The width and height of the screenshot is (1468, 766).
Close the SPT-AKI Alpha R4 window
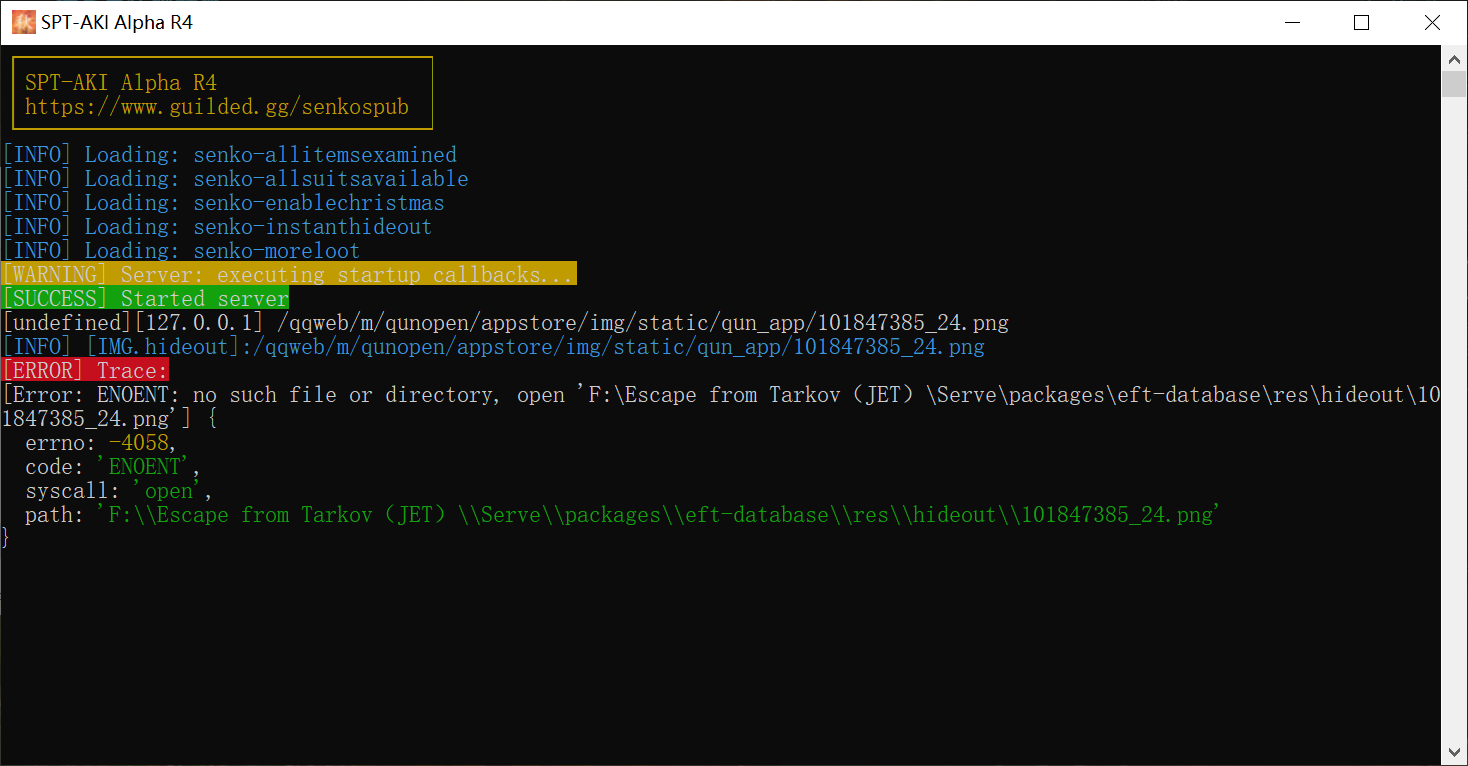(x=1432, y=22)
